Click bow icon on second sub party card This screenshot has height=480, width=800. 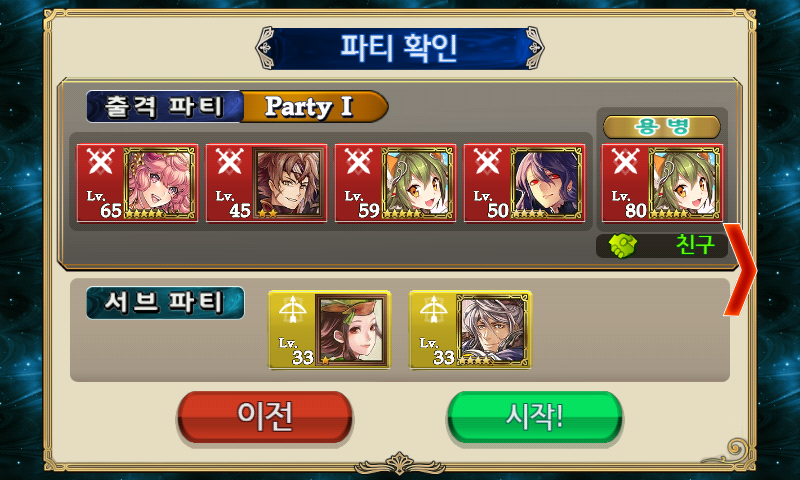(433, 309)
